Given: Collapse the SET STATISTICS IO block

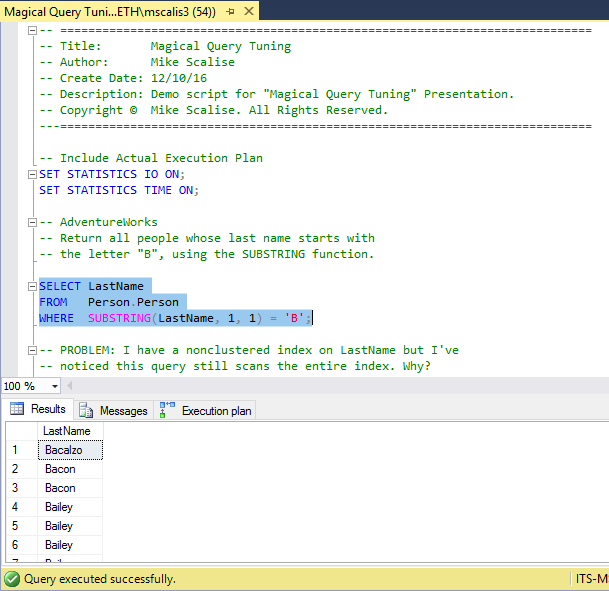Looking at the screenshot, I should 33,174.
